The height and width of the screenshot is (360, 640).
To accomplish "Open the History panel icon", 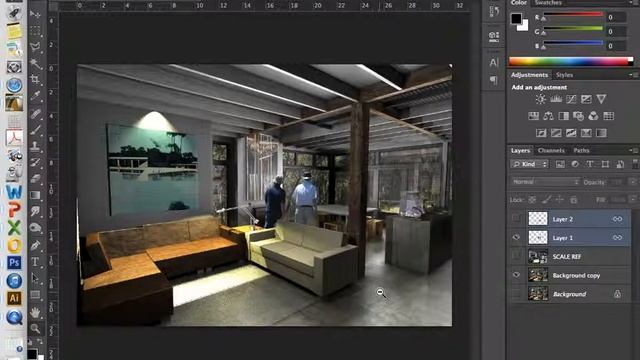I will (x=494, y=11).
